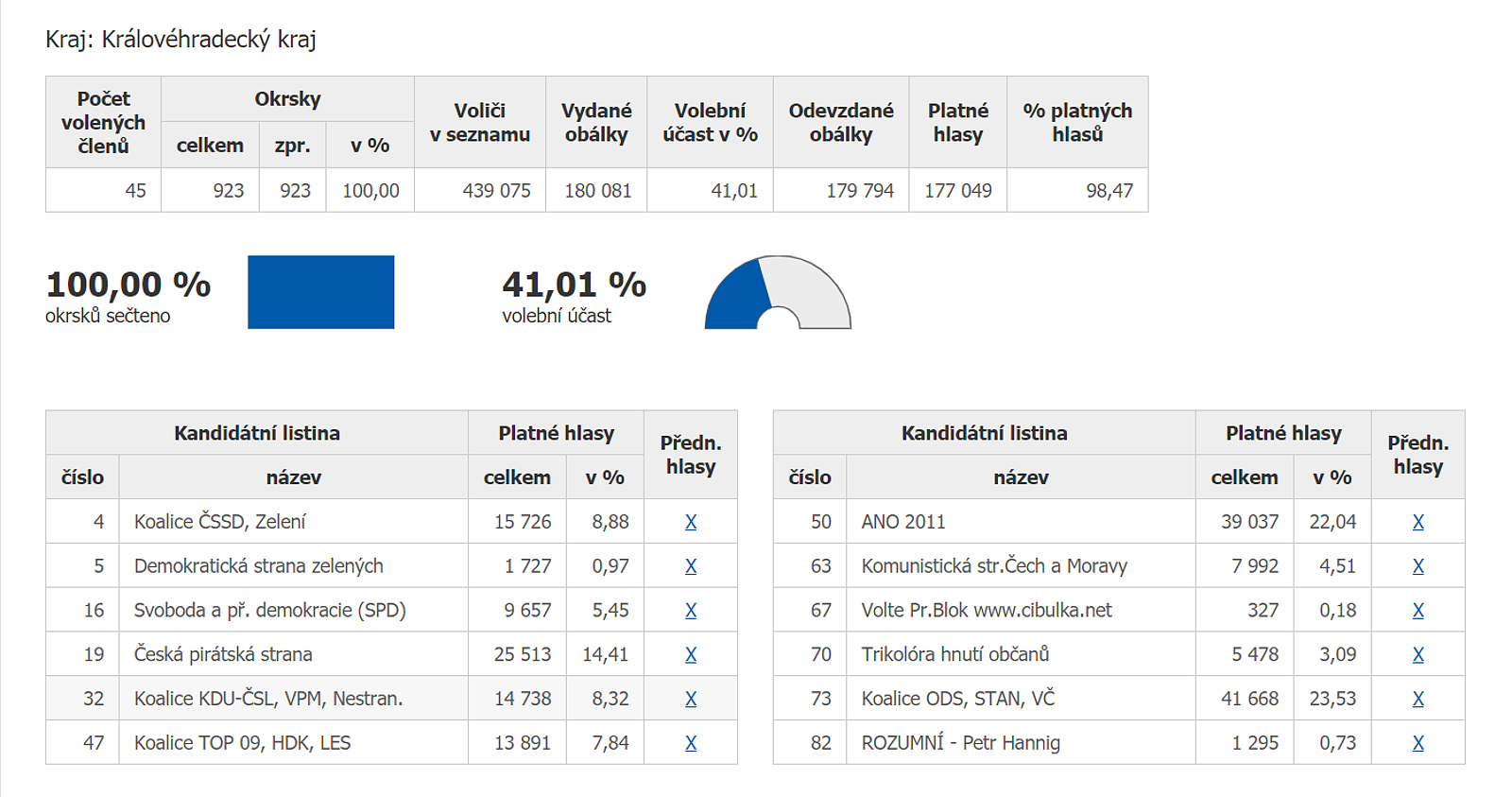This screenshot has height=797, width=1512.
Task: Select the heading Kraj: Královéhradecký kraj
Action: pyautogui.click(x=180, y=40)
